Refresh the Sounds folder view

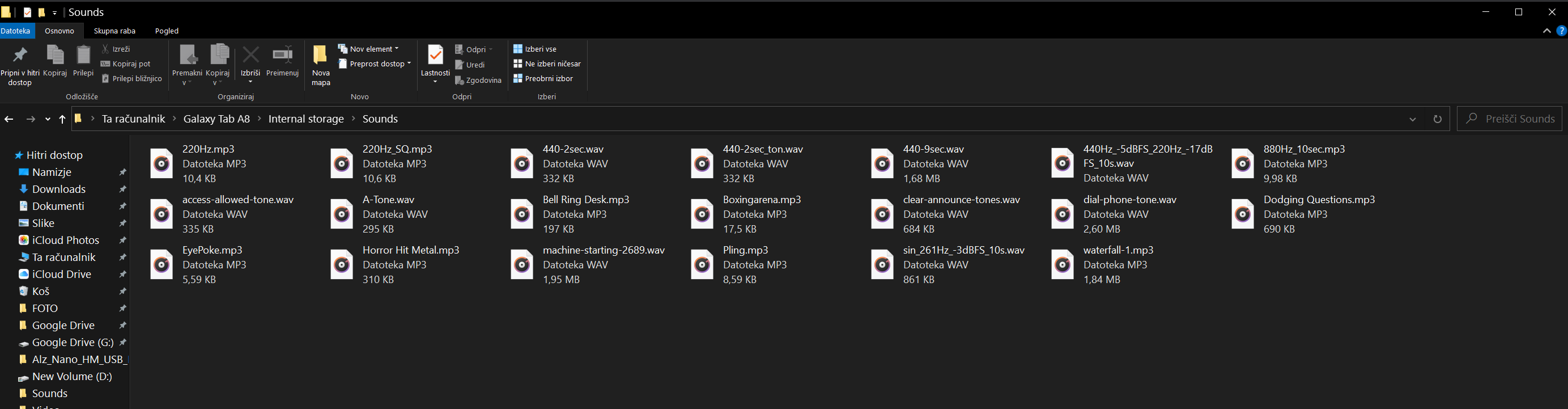[1437, 120]
